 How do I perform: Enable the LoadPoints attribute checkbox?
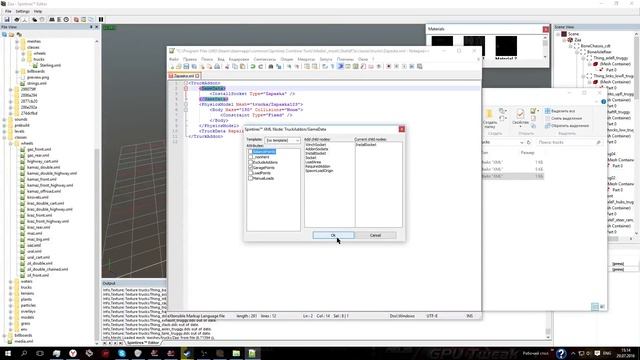pyautogui.click(x=251, y=173)
